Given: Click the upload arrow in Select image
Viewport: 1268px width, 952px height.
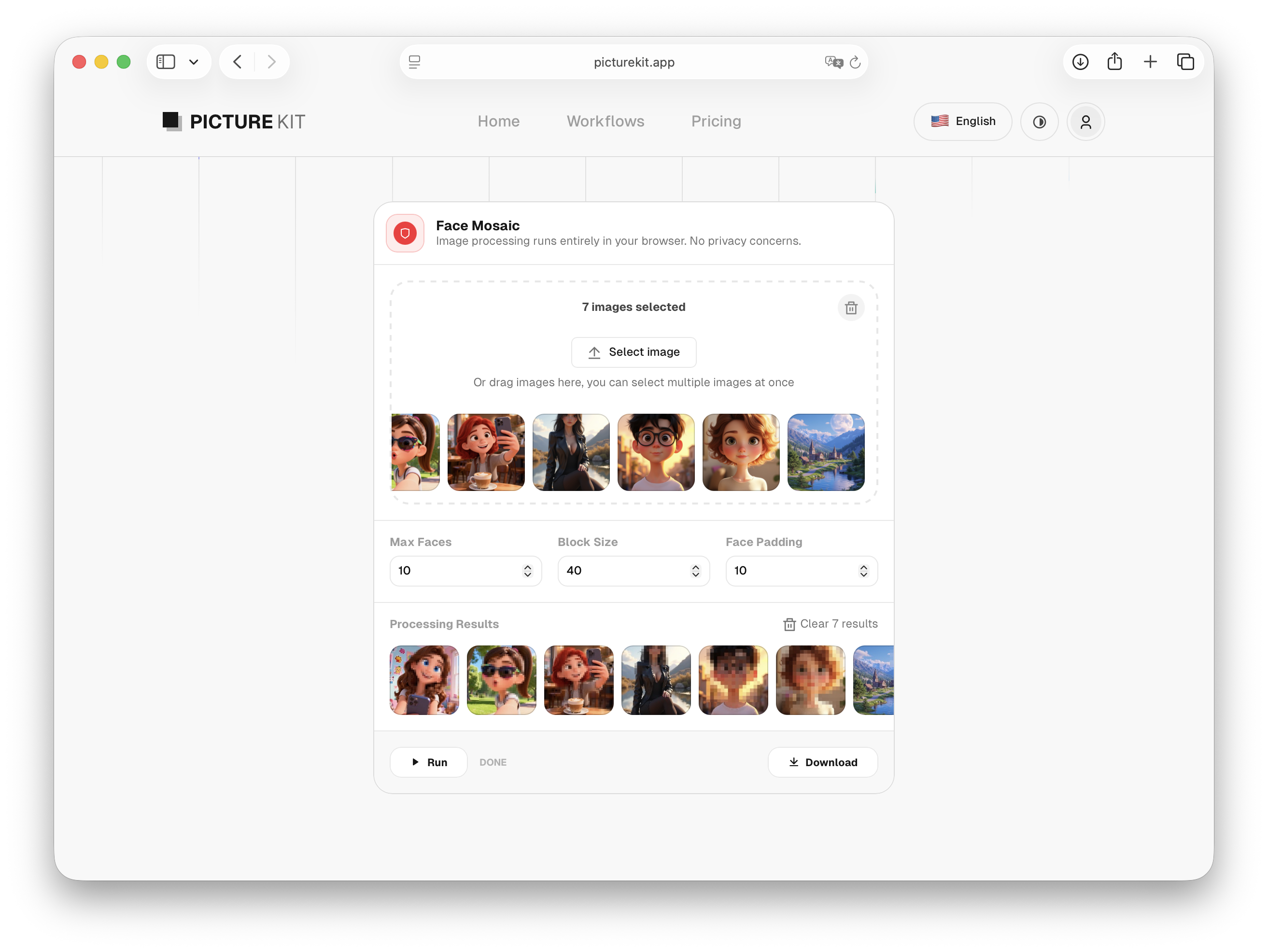Looking at the screenshot, I should pyautogui.click(x=594, y=352).
